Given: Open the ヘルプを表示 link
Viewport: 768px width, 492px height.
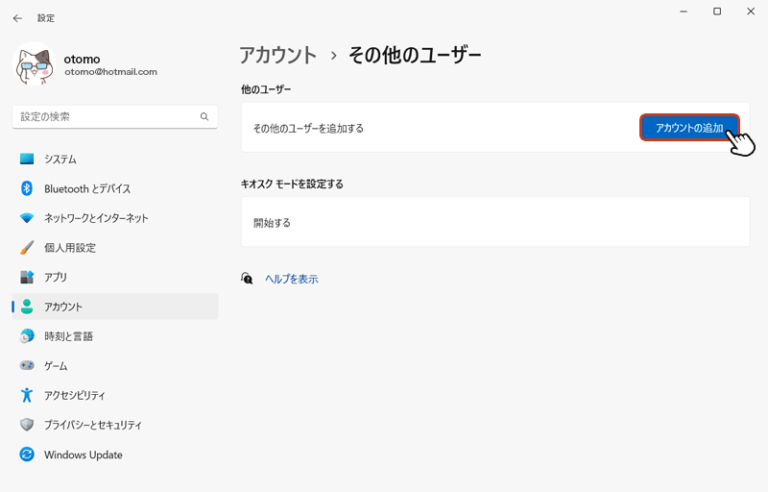Looking at the screenshot, I should (x=291, y=279).
